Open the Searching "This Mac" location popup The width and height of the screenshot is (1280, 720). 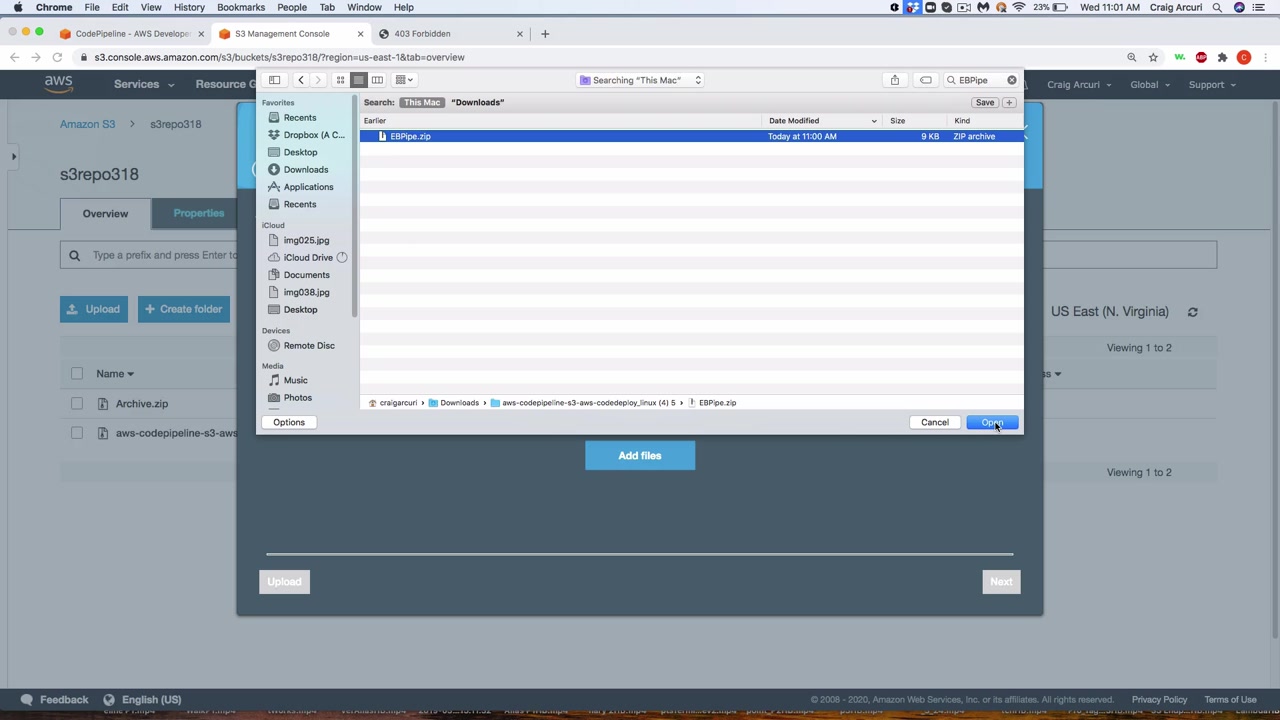(x=640, y=80)
